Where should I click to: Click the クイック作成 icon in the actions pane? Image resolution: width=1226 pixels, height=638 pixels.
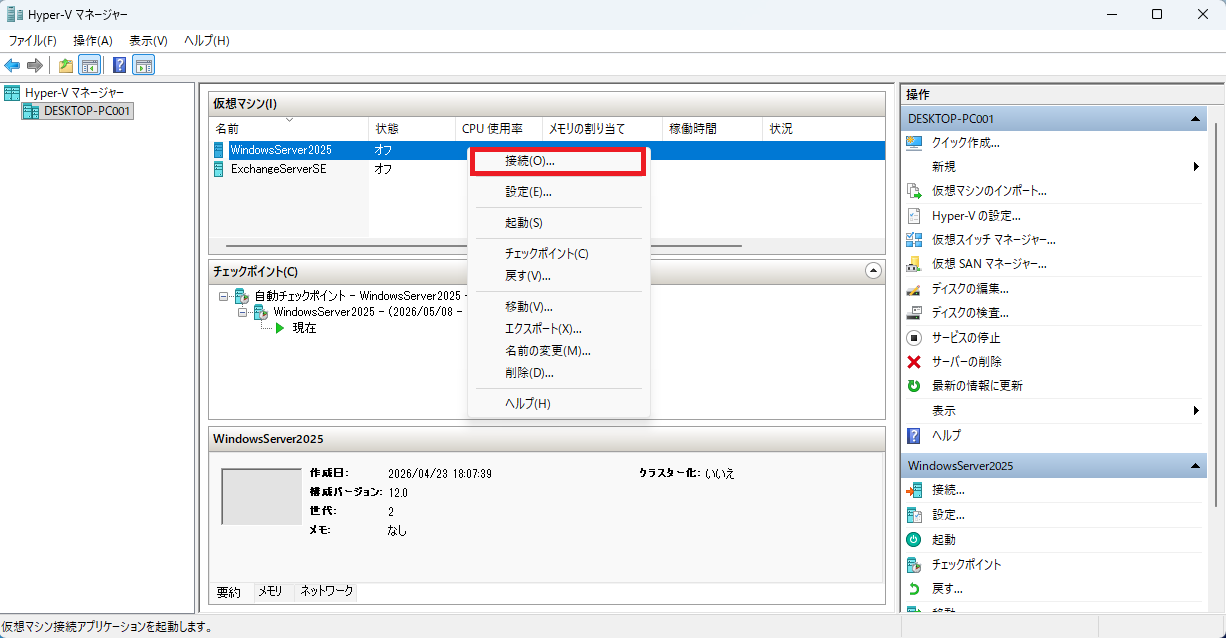pos(913,142)
